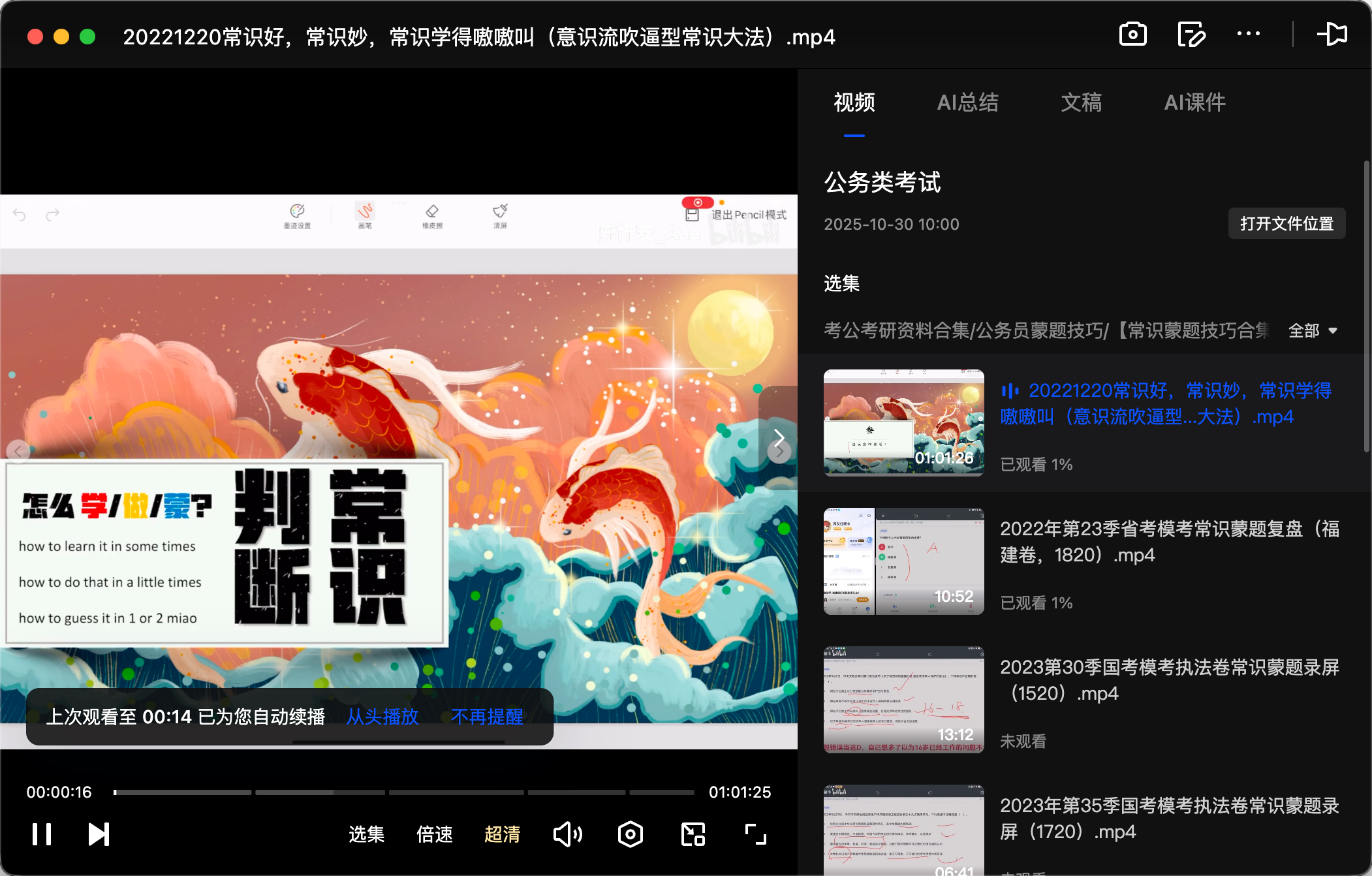Take a snapshot with the camera icon
Screen dimensions: 1372x876
(x=1133, y=34)
